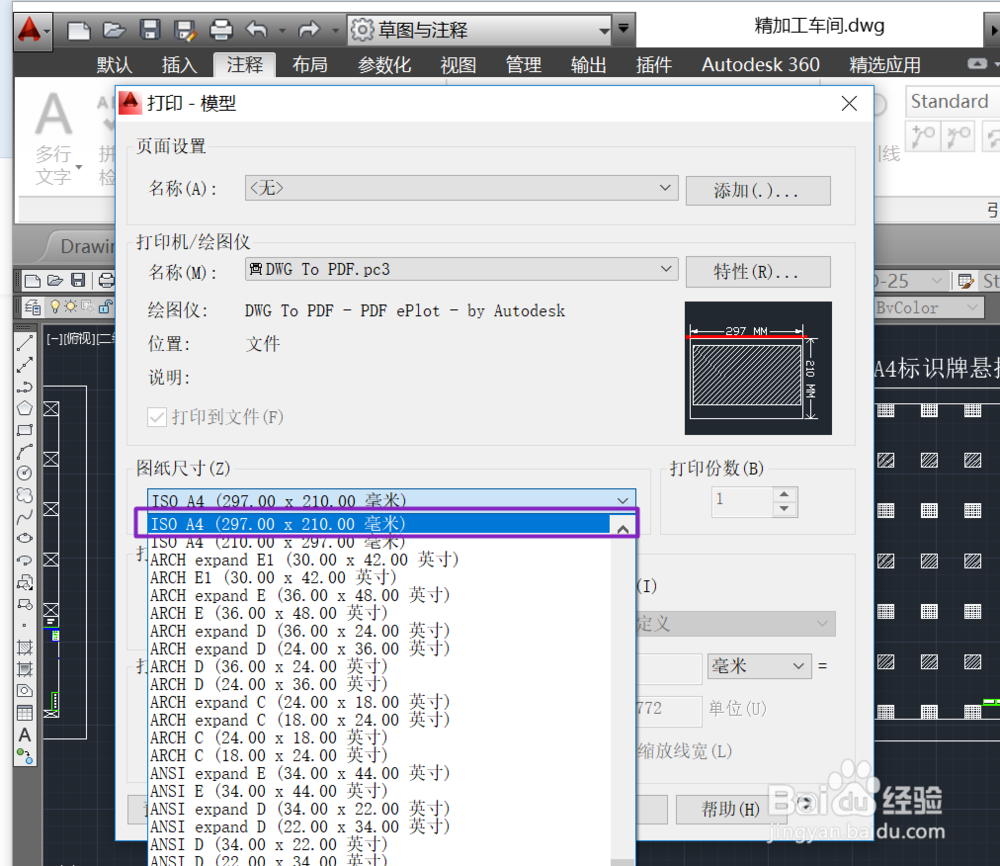Select the Multiline Text A tool in draw toolbar
Image resolution: width=1000 pixels, height=866 pixels.
click(24, 735)
